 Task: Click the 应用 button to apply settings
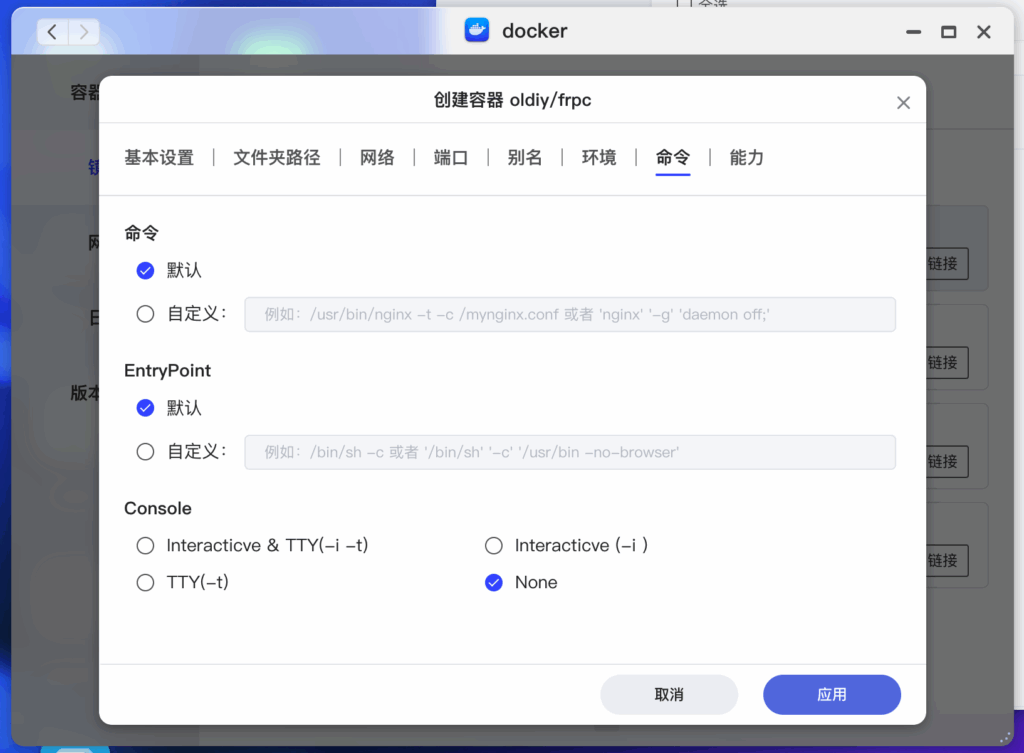pyautogui.click(x=831, y=694)
